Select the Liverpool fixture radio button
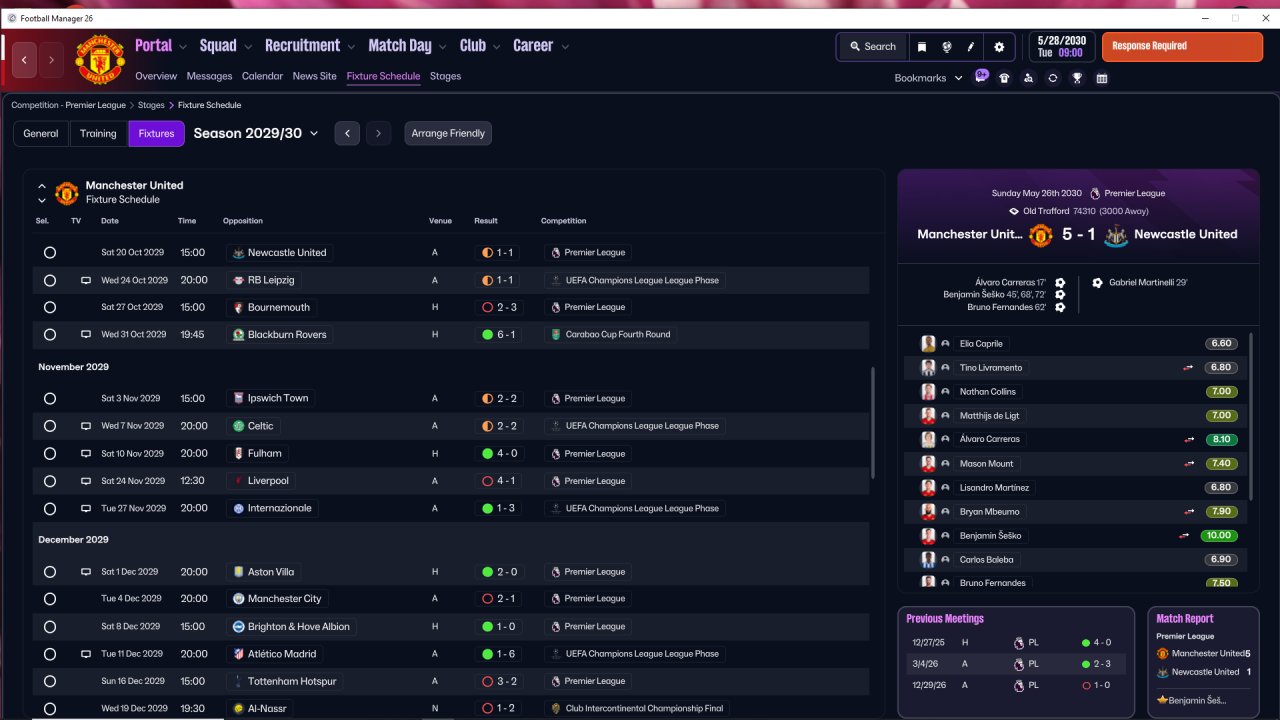The width and height of the screenshot is (1280, 720). 50,481
